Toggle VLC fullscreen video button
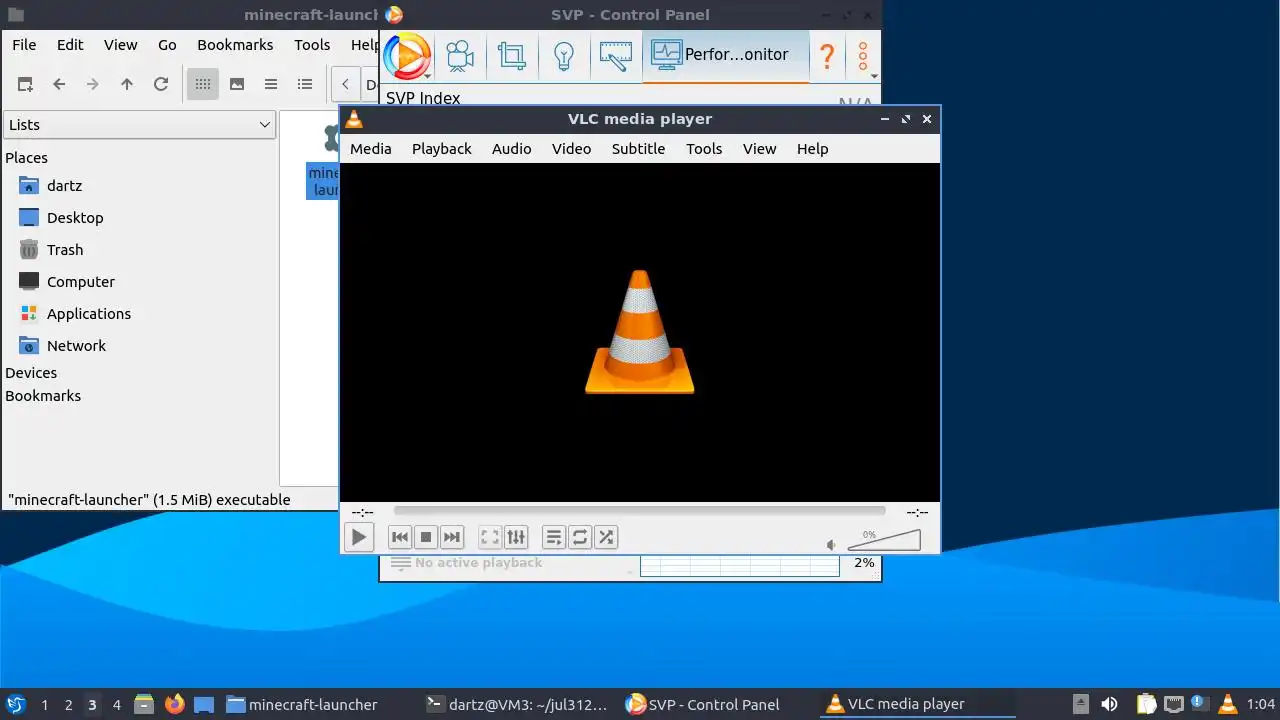Viewport: 1280px width, 720px height. (x=490, y=537)
